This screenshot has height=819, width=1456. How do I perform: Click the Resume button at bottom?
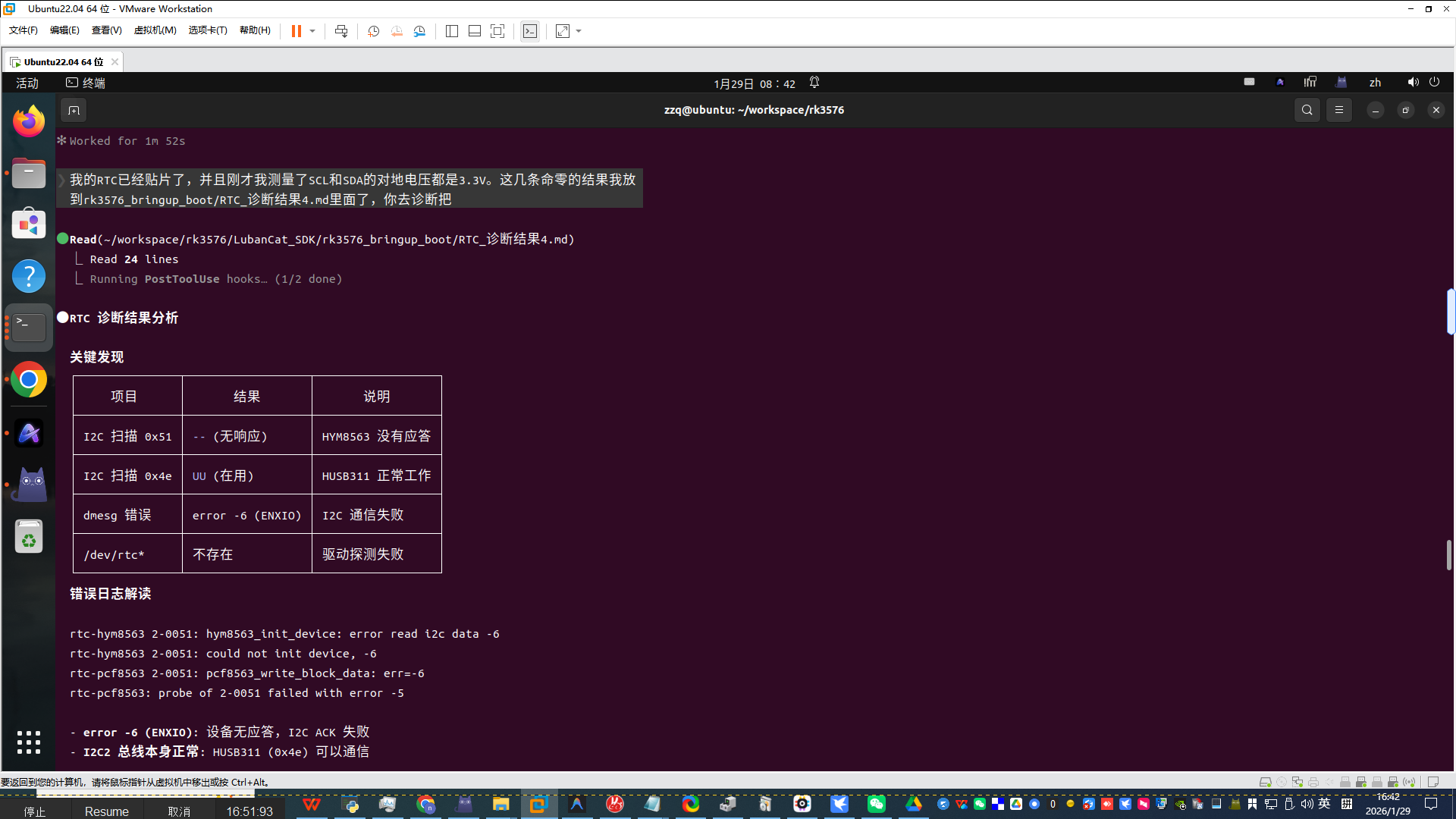coord(106,811)
